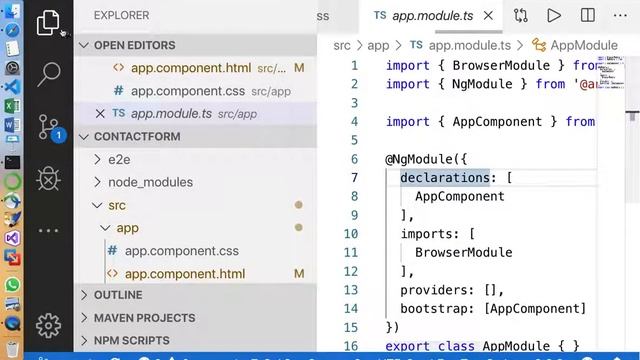Open Source Control view with 1 change
The image size is (640, 360).
tap(51, 128)
